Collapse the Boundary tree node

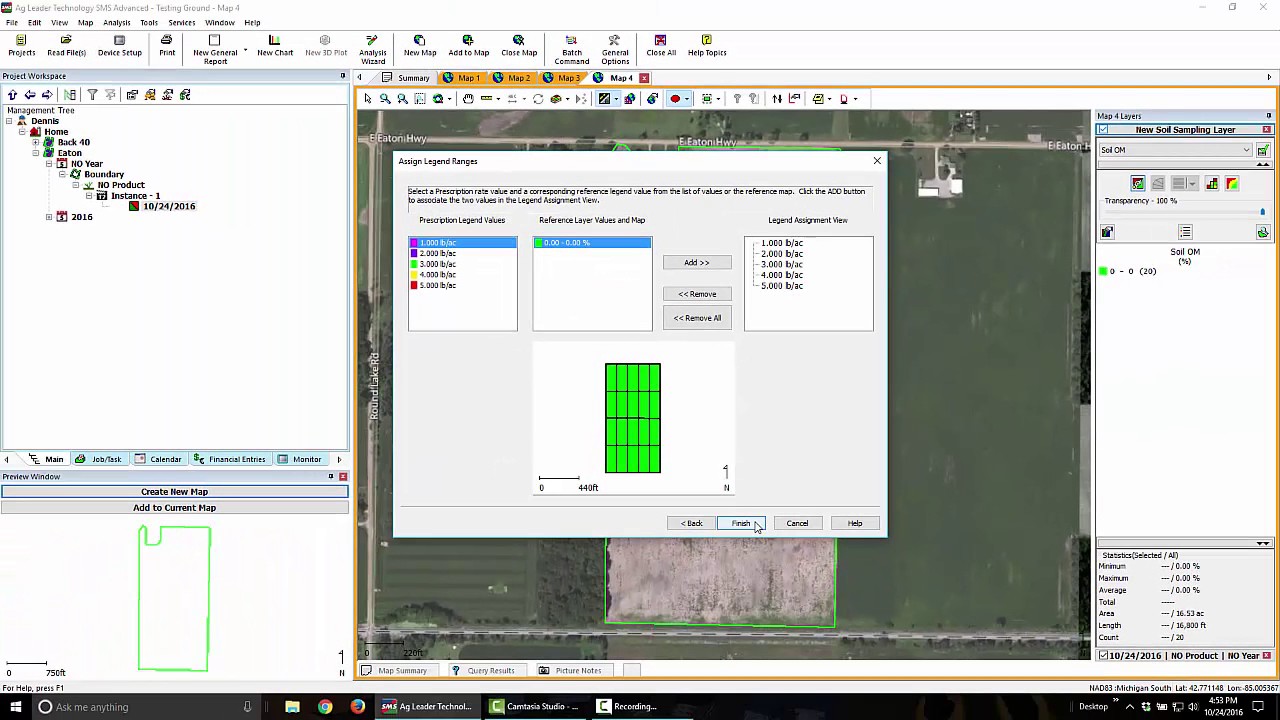62,174
